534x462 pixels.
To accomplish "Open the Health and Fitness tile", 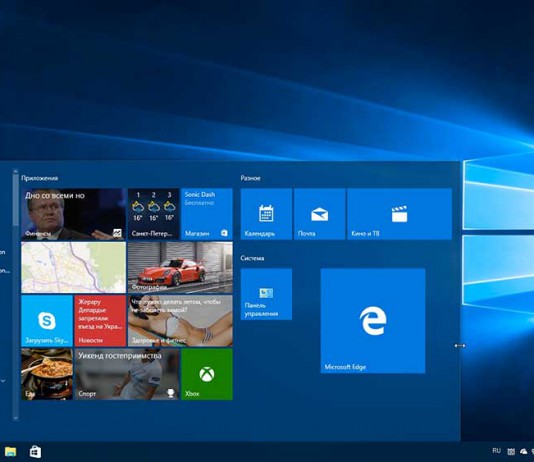I will click(x=180, y=321).
